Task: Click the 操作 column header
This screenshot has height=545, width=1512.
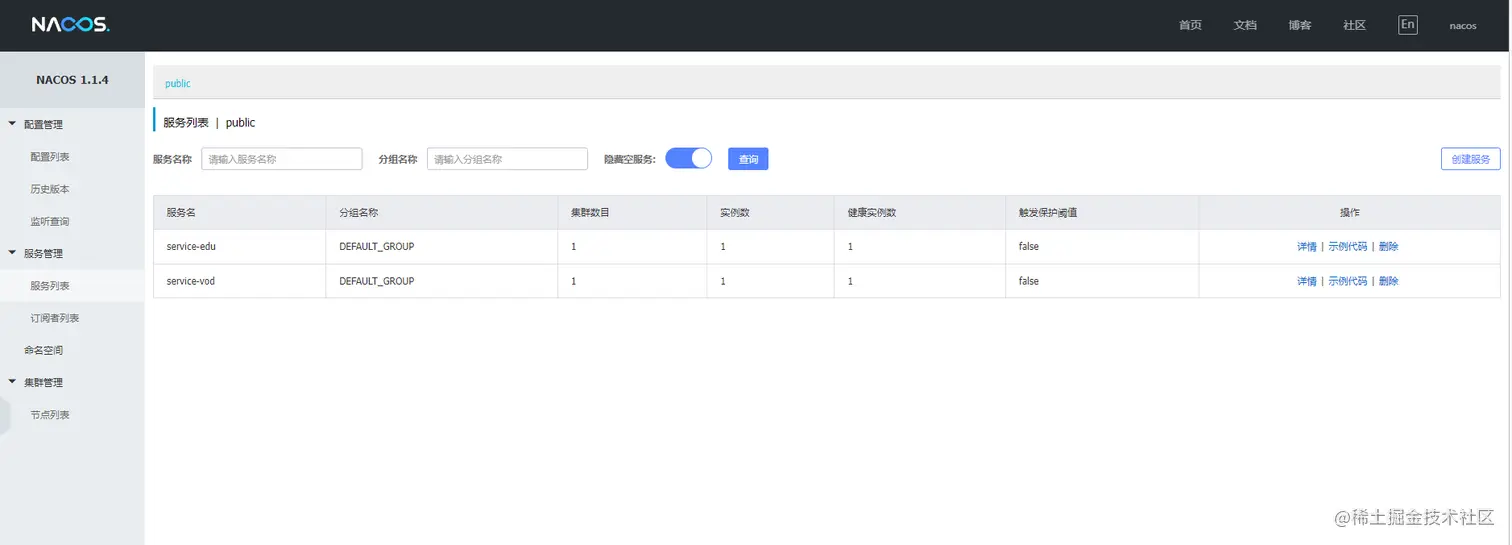Action: pyautogui.click(x=1349, y=213)
